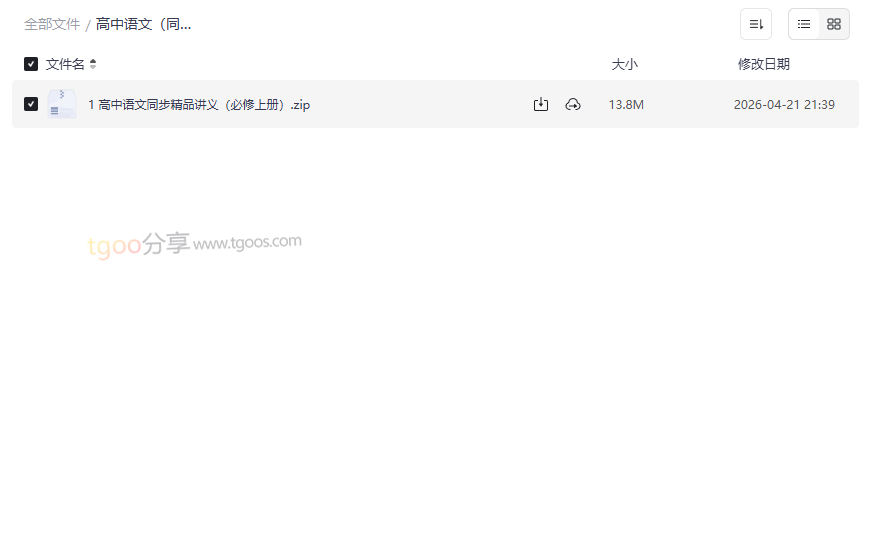Save the zip file to cloud drive

(x=573, y=104)
